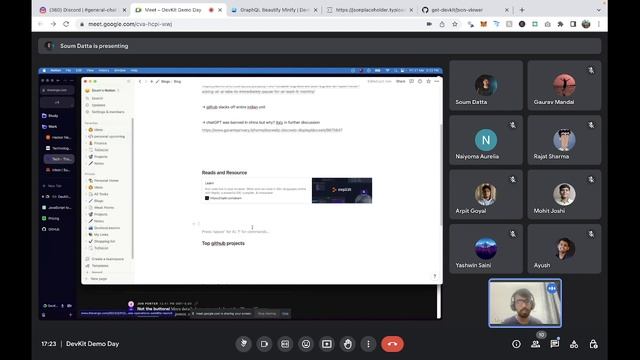Image resolution: width=640 pixels, height=360 pixels.
Task: Click the browser forward arrow
Action: pos(53,24)
